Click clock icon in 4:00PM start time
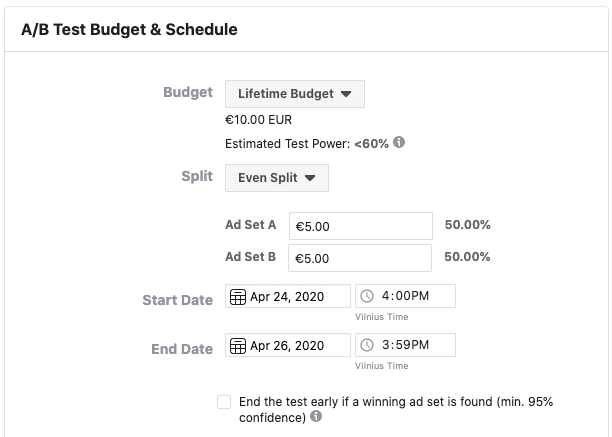Screen dimensions: 612x437 click(367, 297)
